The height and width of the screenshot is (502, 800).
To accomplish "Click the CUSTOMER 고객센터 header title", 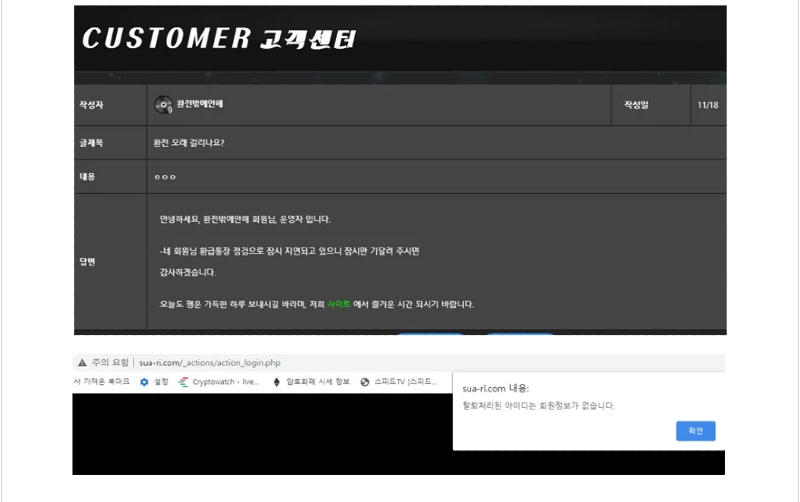I will 218,38.
